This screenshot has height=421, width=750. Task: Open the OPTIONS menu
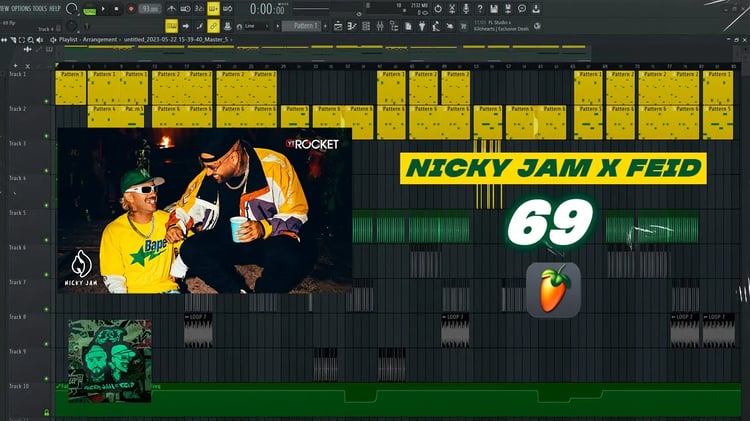pyautogui.click(x=21, y=9)
